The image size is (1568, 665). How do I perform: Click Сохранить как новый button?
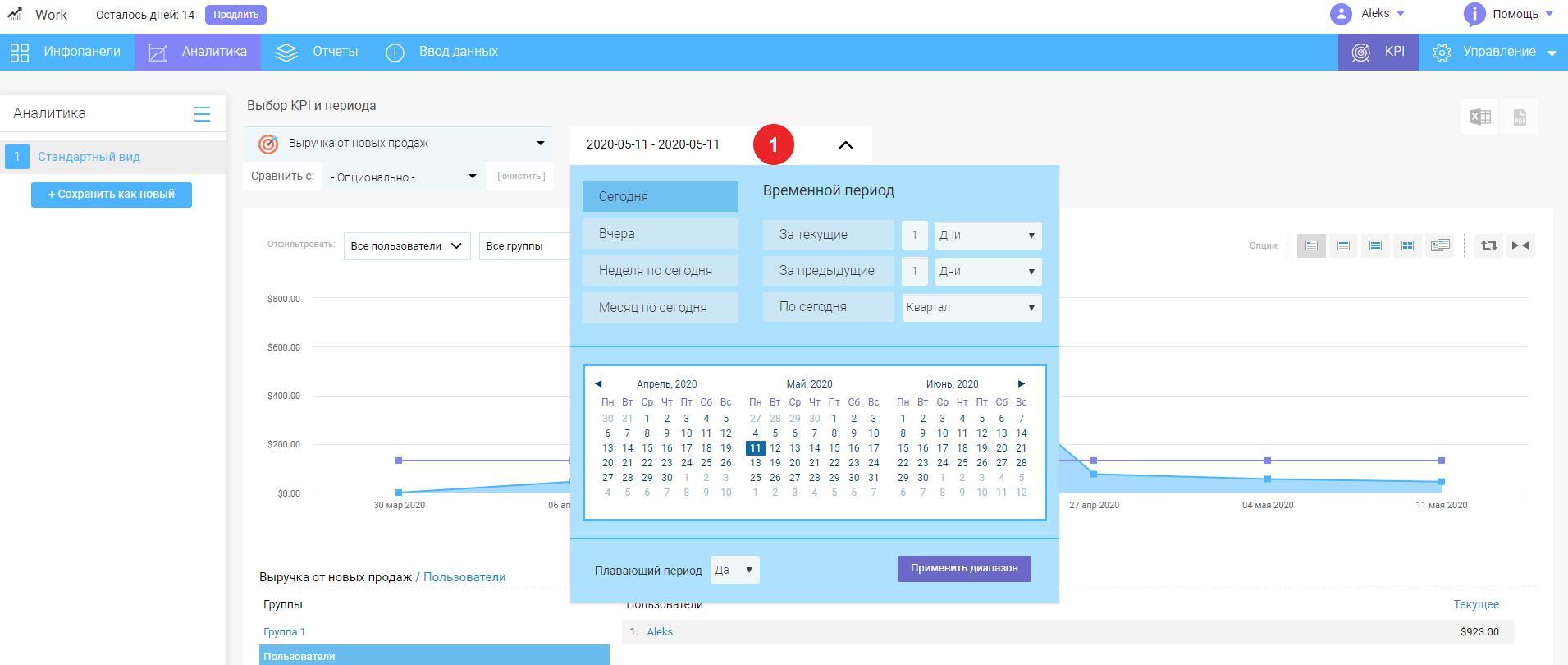coord(112,195)
